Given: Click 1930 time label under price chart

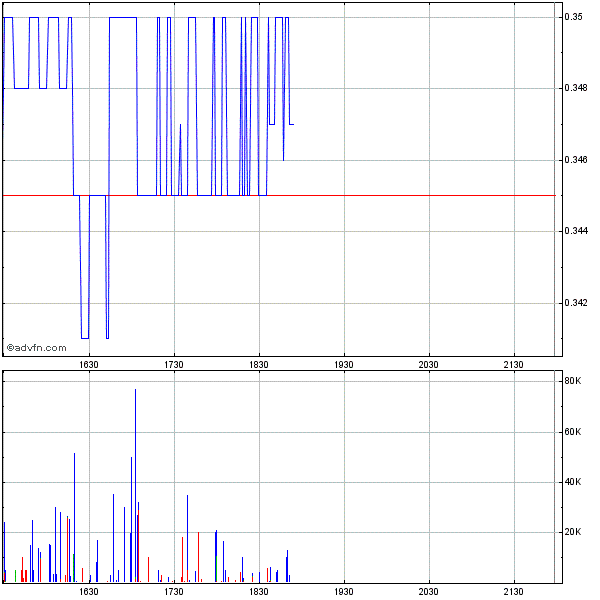Looking at the screenshot, I should pyautogui.click(x=344, y=365).
